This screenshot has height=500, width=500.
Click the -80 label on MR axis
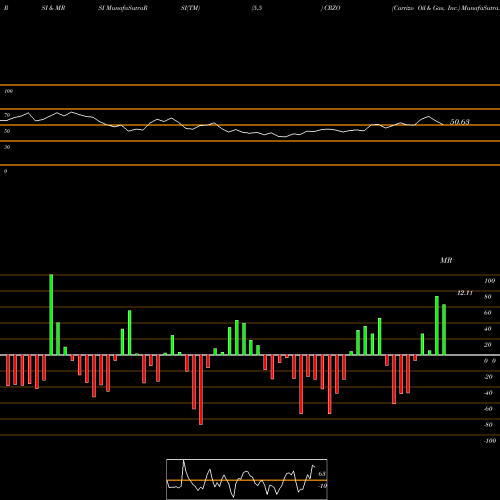click(488, 425)
